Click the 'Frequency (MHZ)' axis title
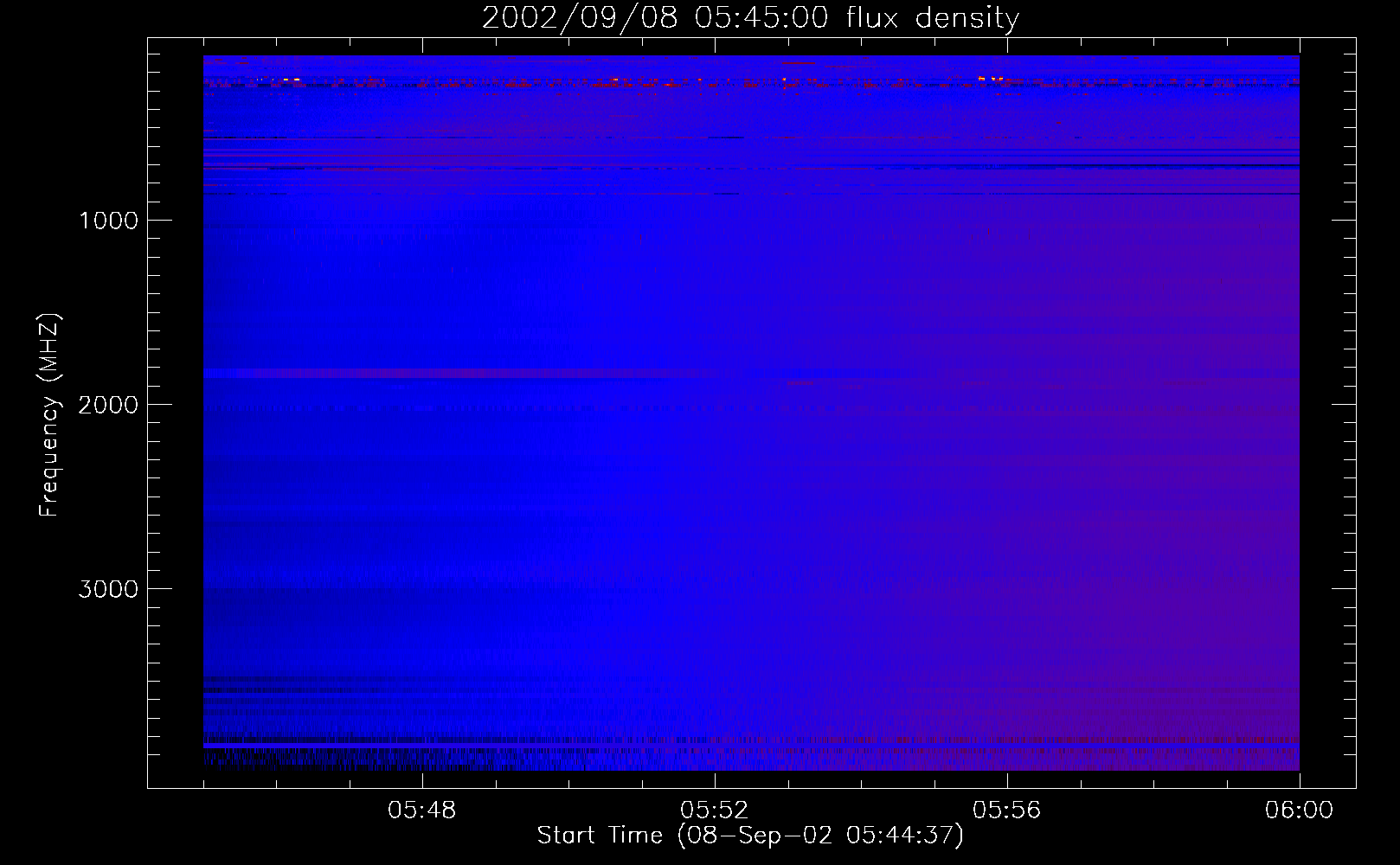 click(50, 414)
